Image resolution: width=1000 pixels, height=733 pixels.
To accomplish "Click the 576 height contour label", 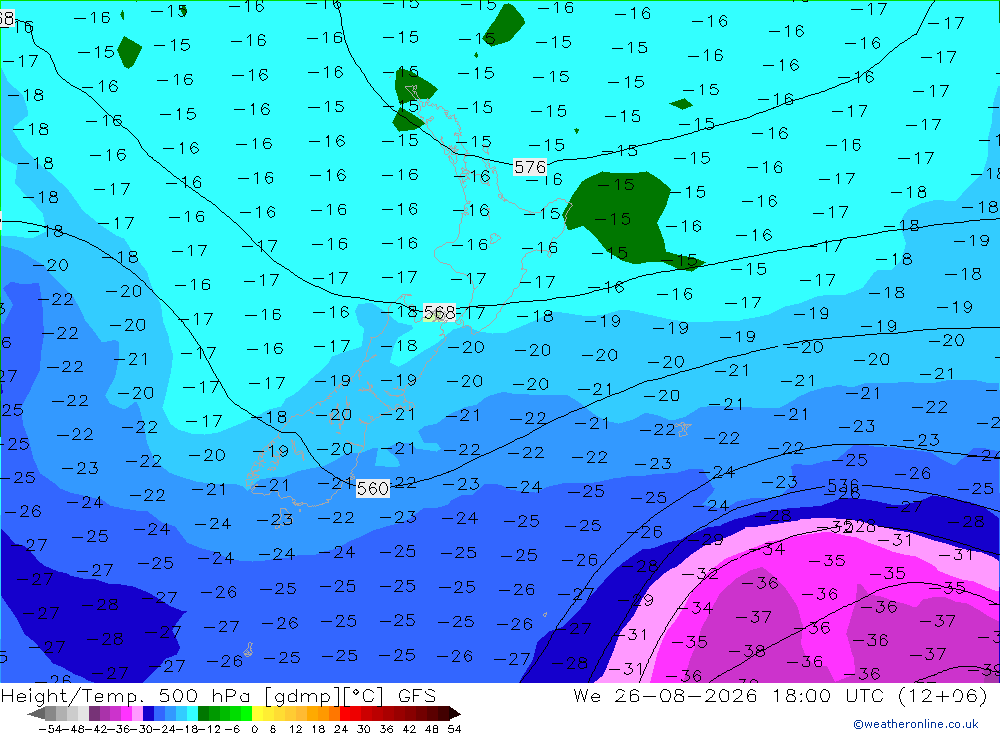I will point(530,167).
